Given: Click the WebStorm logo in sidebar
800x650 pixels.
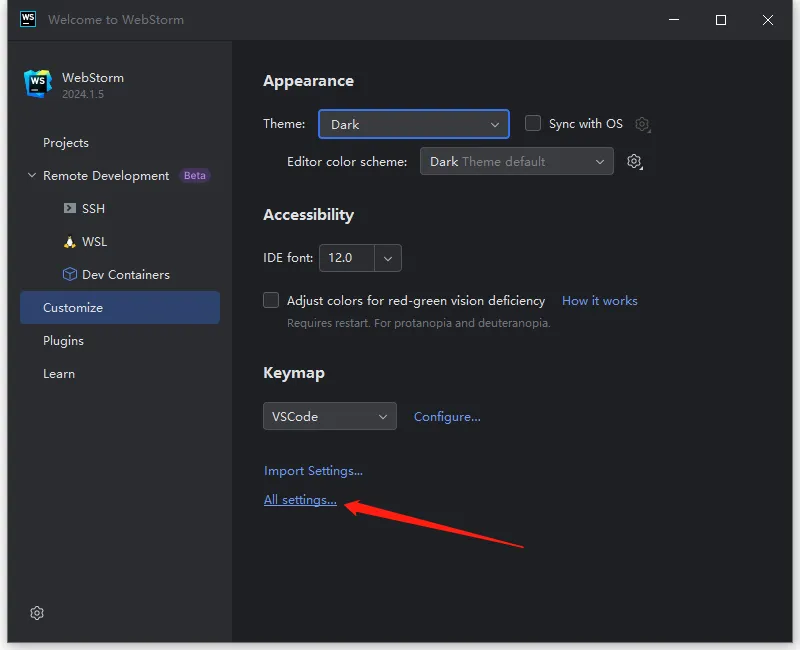Looking at the screenshot, I should (x=38, y=84).
